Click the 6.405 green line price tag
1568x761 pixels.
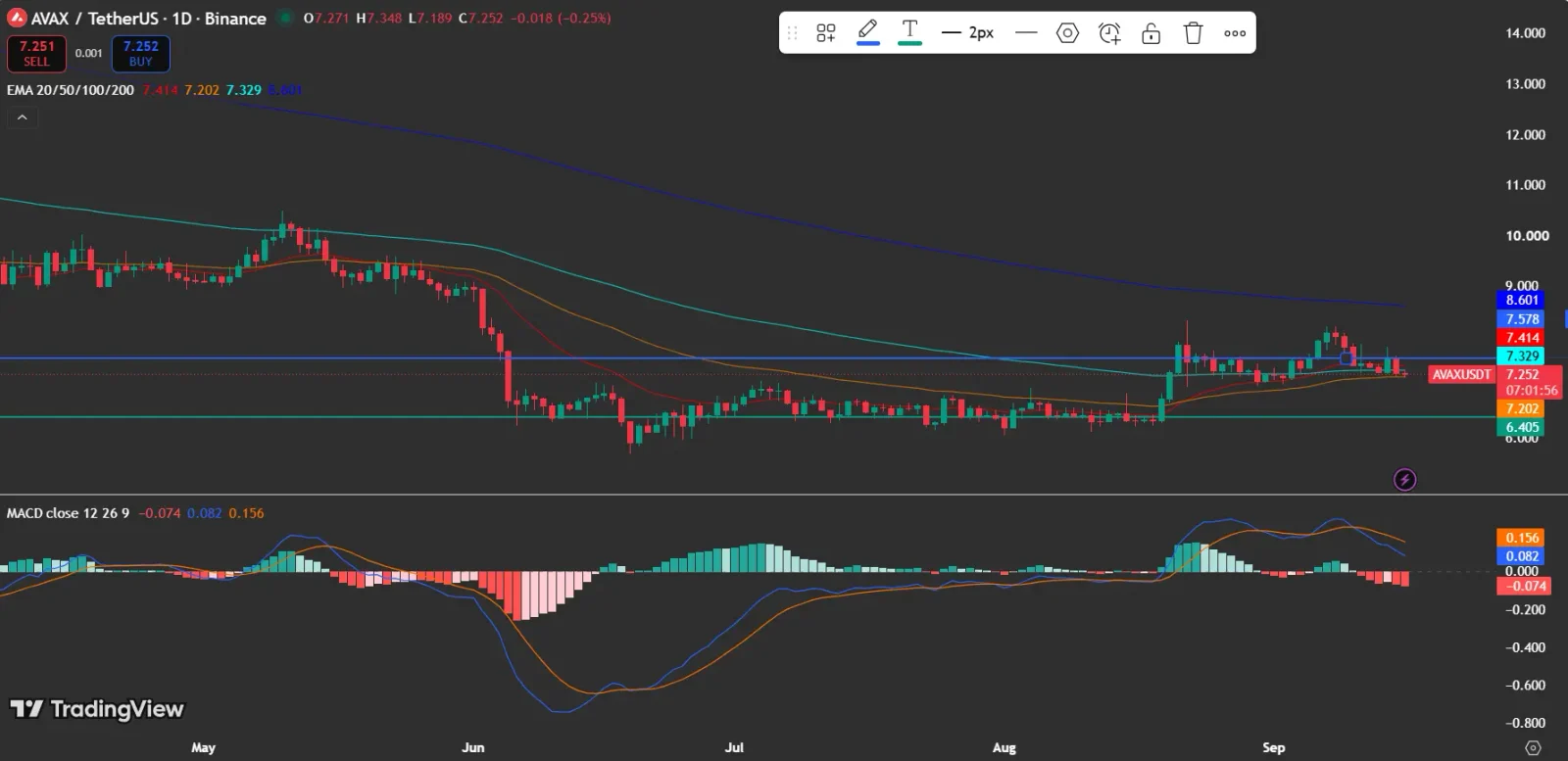1522,427
